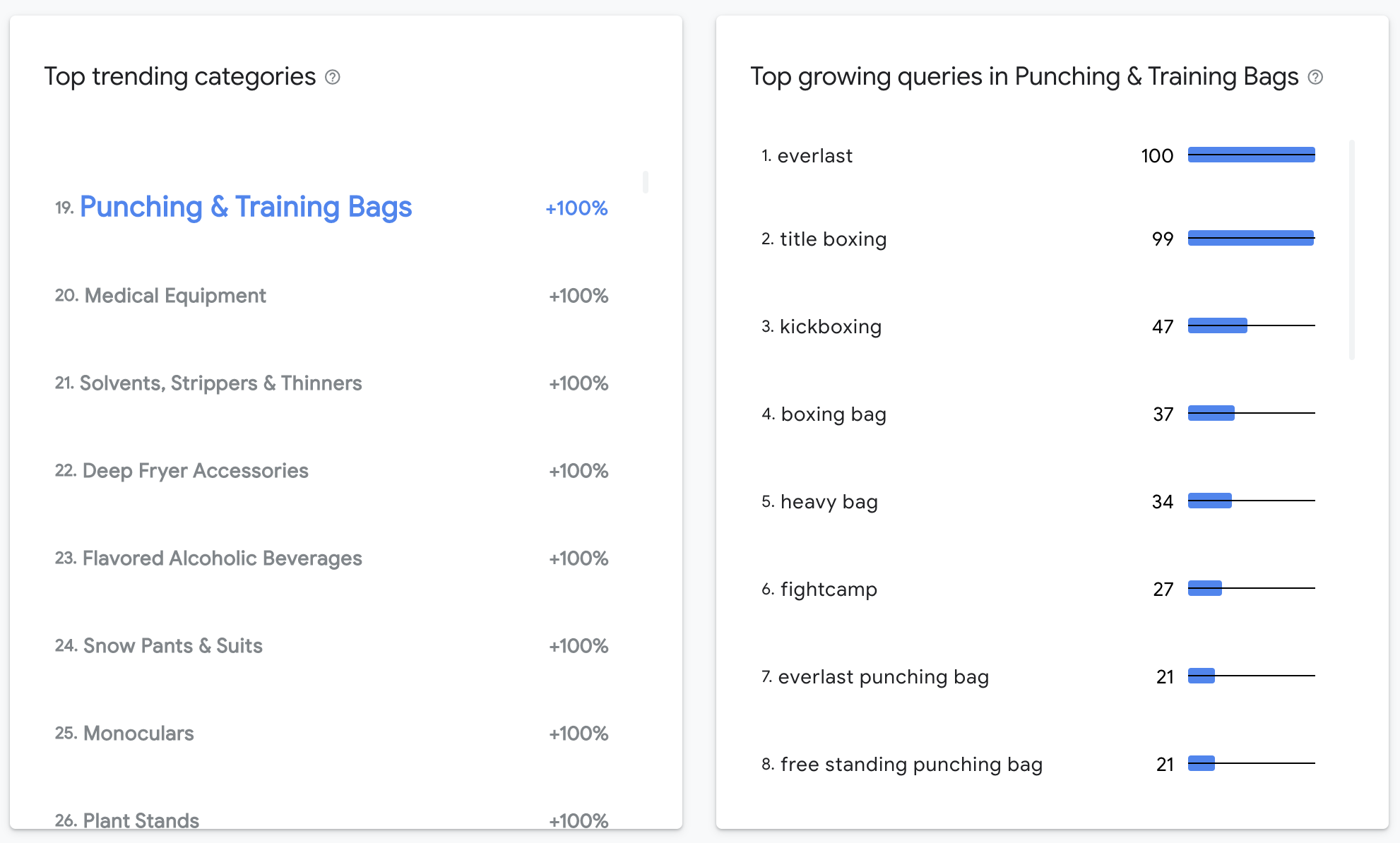1400x843 pixels.
Task: Select the Medical Equipment category
Action: [x=174, y=295]
